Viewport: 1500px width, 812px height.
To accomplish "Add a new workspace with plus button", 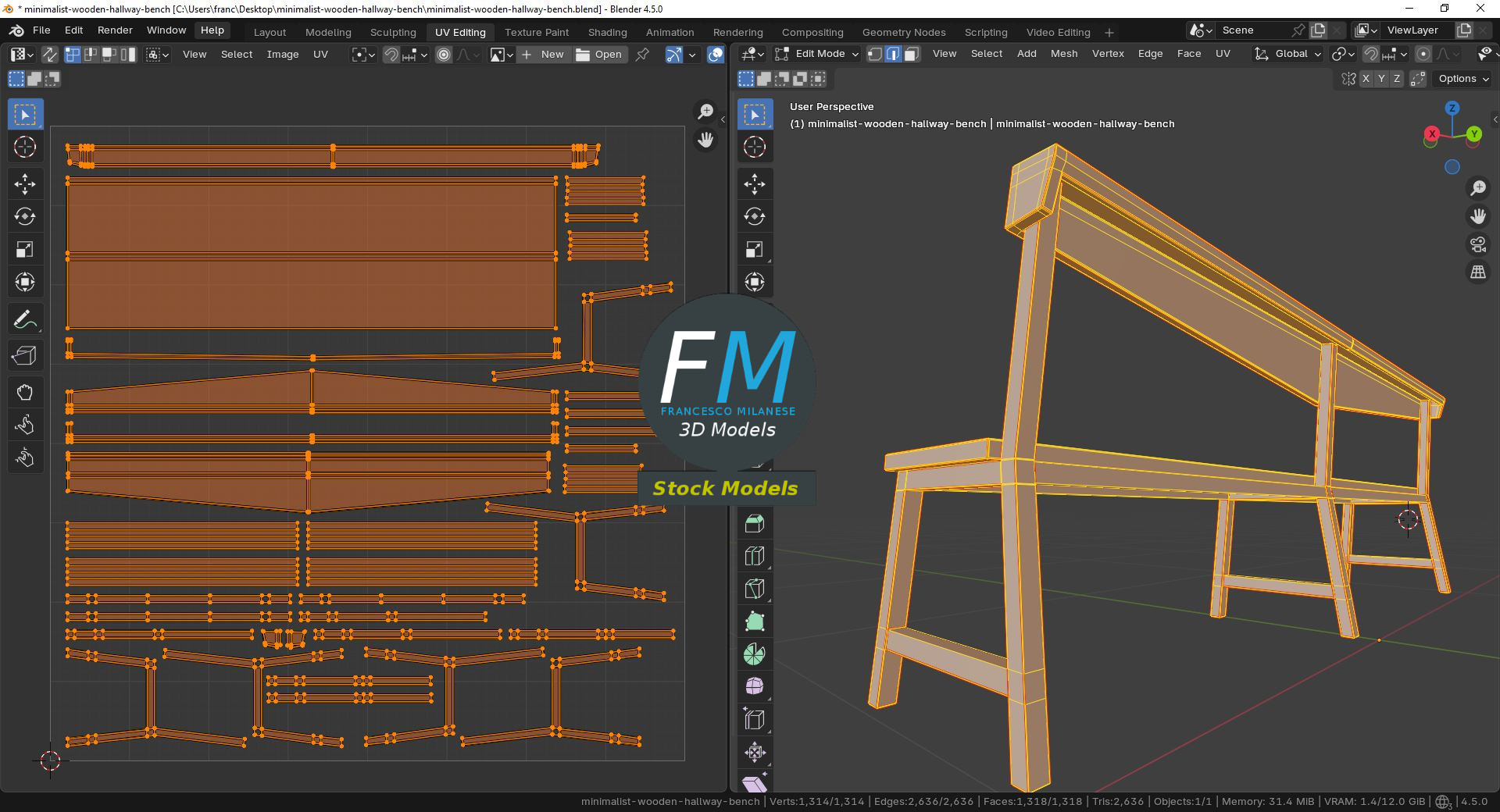I will 1109,32.
